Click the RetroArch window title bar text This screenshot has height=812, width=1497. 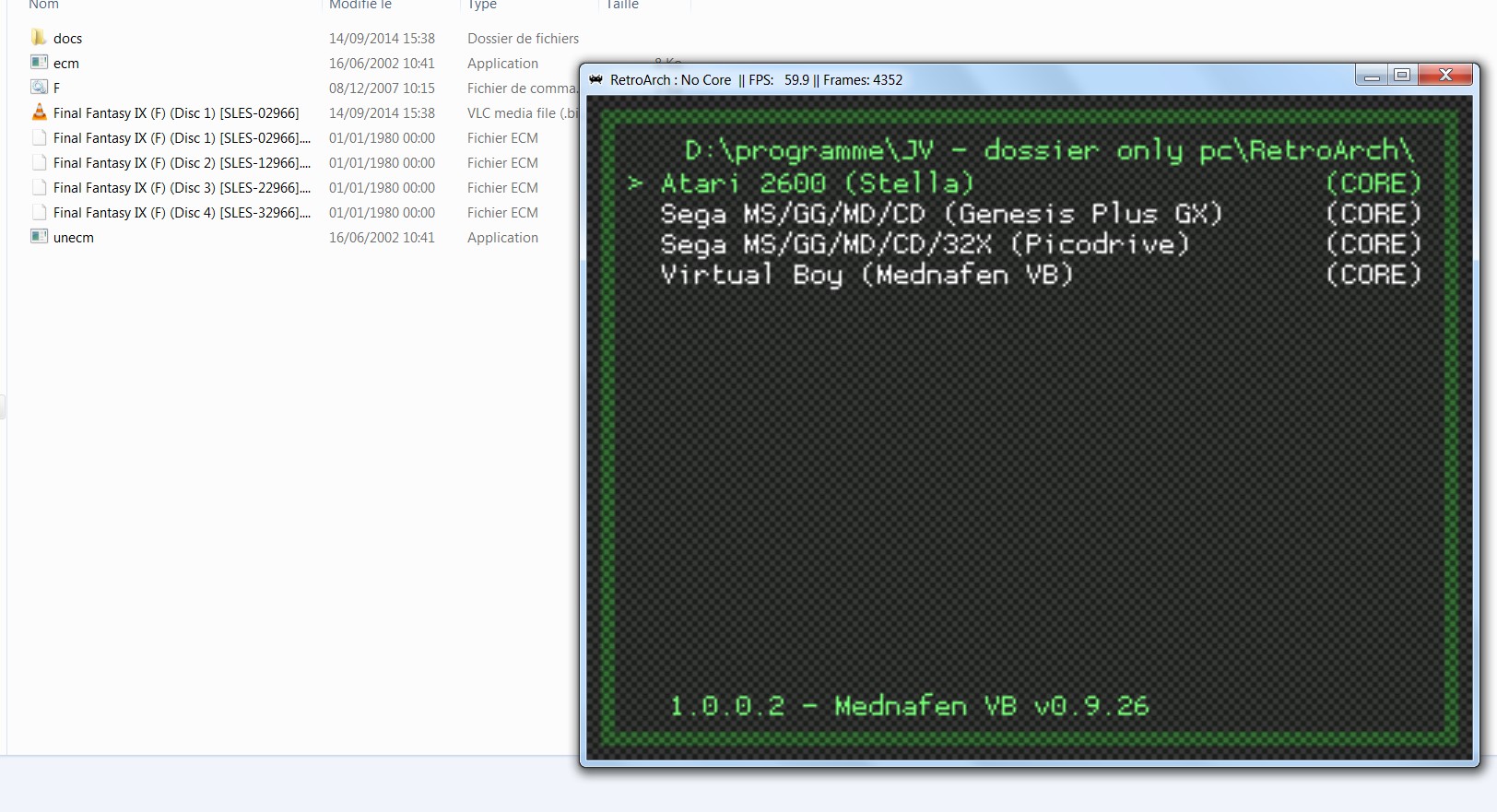(756, 80)
